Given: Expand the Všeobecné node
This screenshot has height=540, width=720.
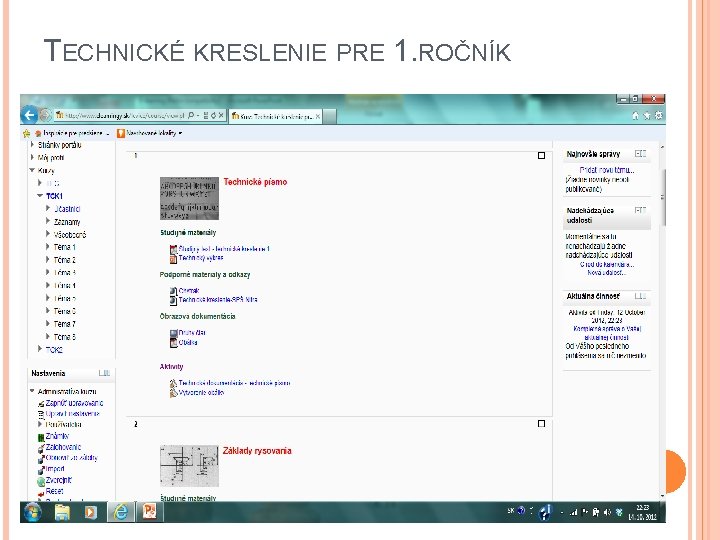Looking at the screenshot, I should coord(48,234).
